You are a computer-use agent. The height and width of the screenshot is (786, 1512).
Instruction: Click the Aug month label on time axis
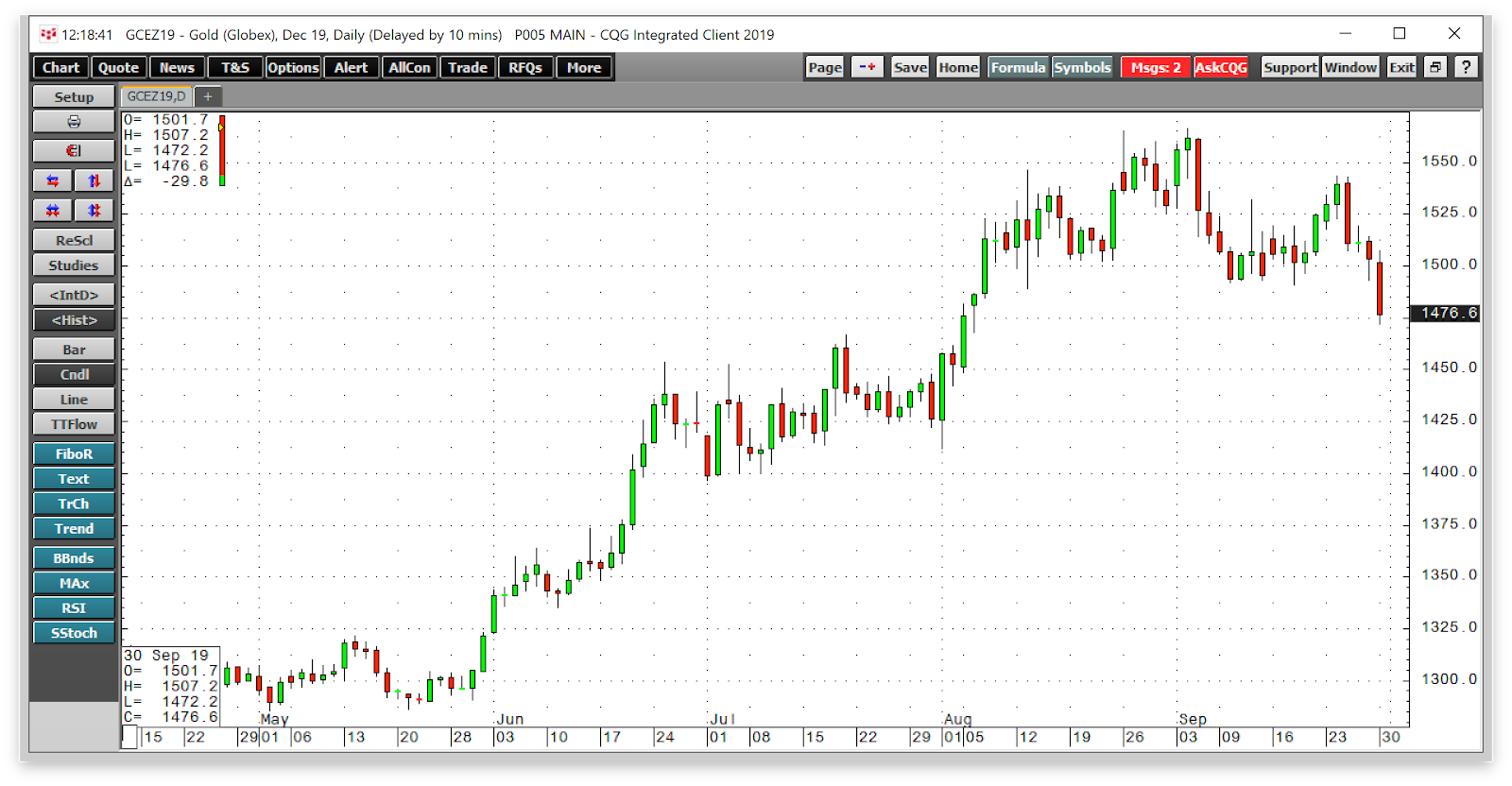click(x=958, y=719)
